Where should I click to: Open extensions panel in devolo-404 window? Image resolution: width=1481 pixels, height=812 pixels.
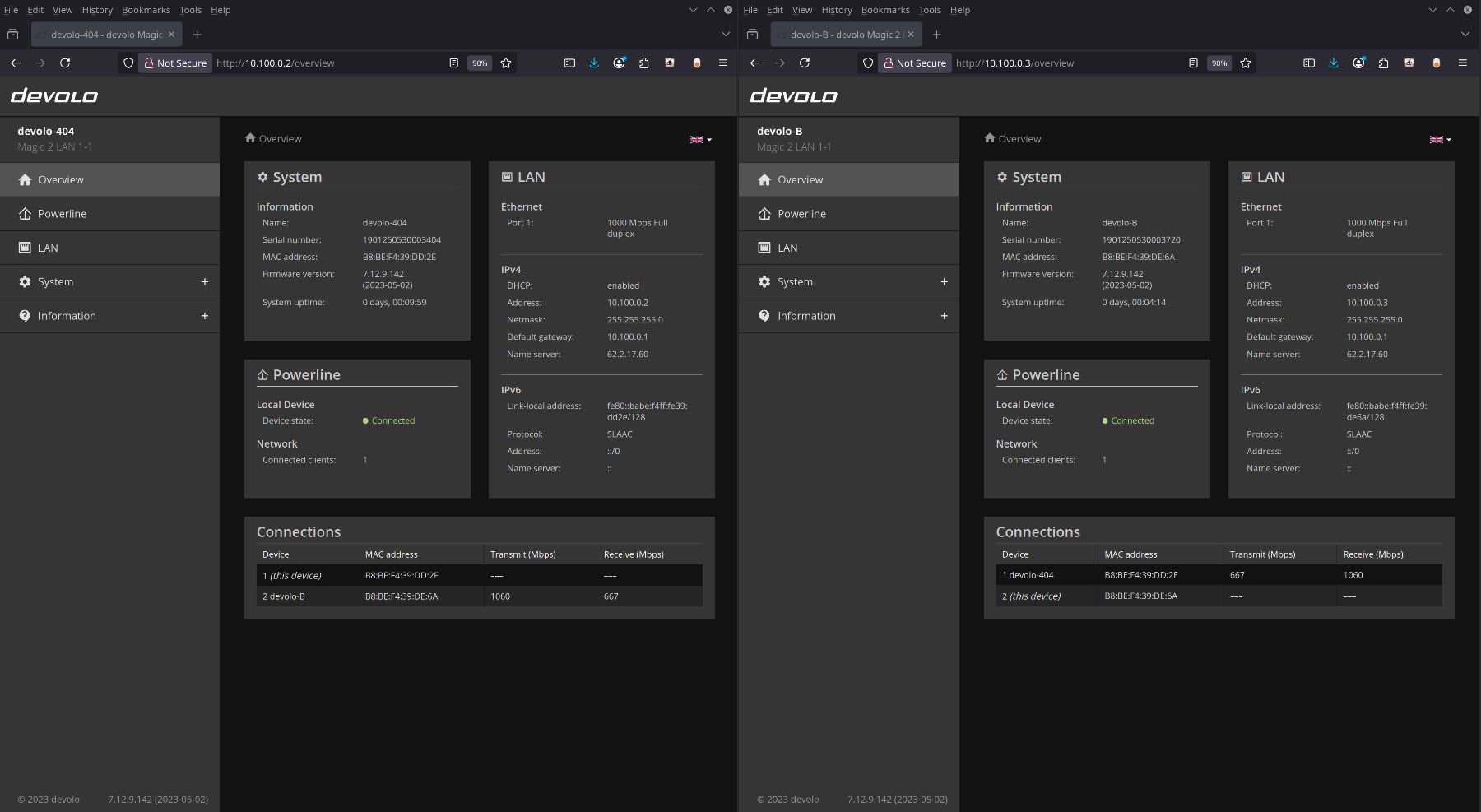(644, 63)
